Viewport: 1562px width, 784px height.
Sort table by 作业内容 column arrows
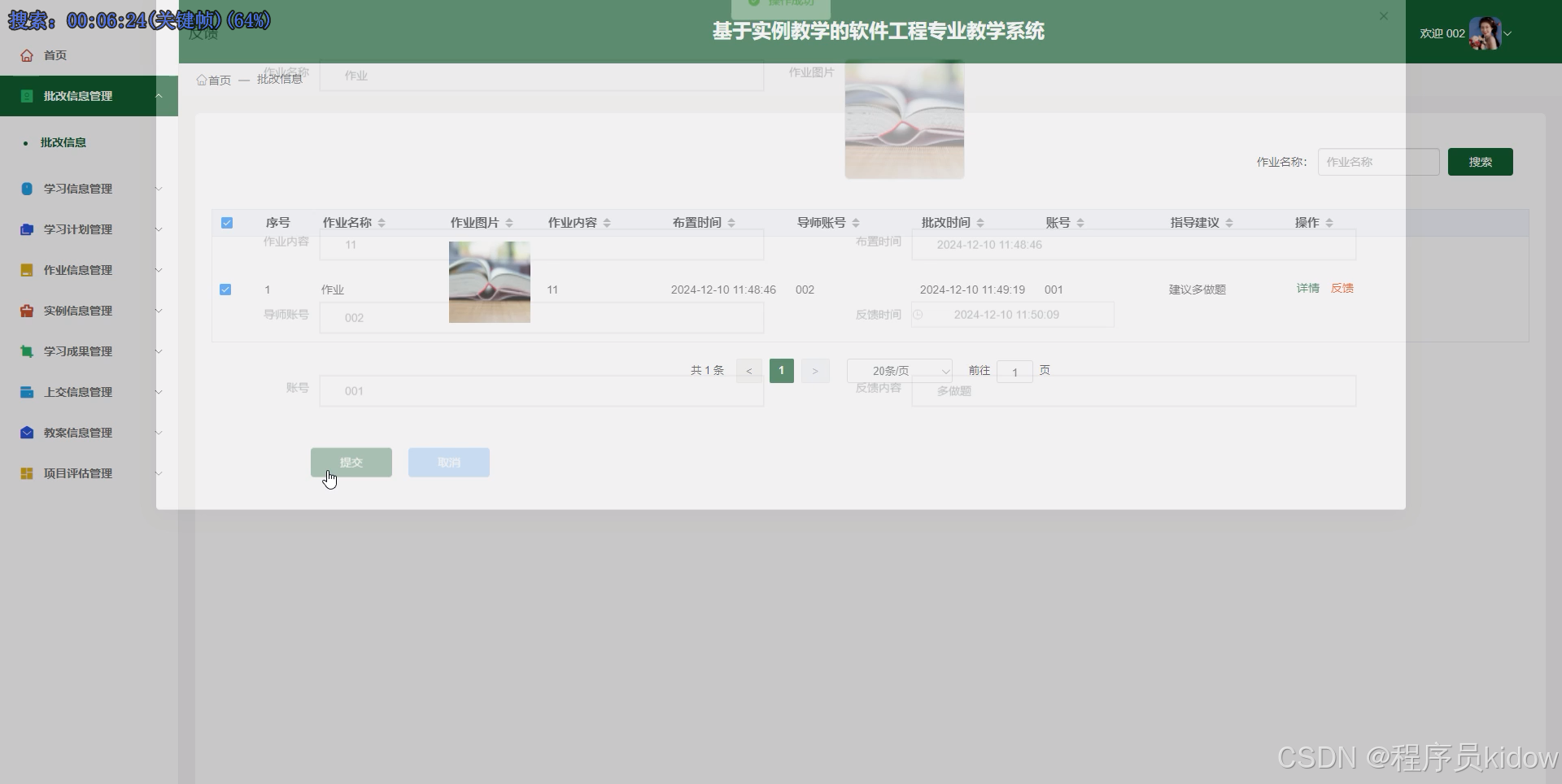pyautogui.click(x=607, y=223)
